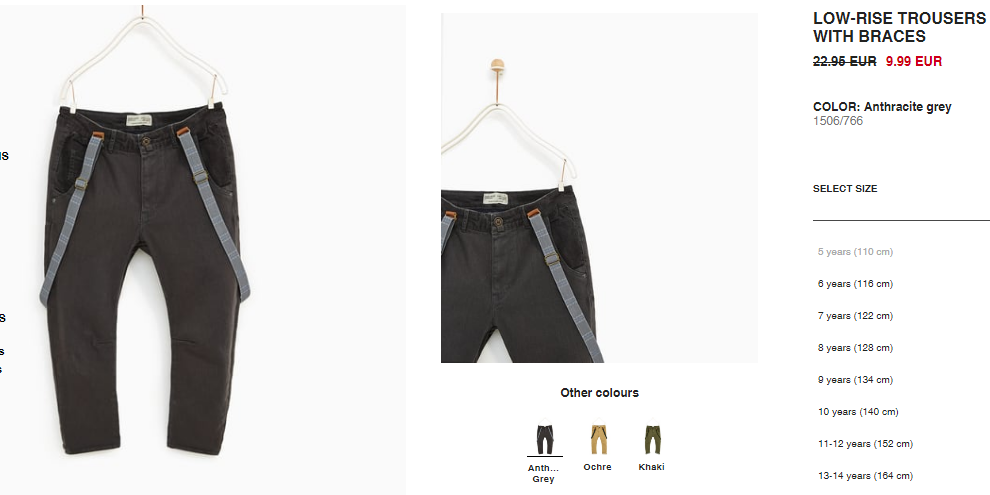Click the Khaki colour label
Image resolution: width=990 pixels, height=495 pixels.
(652, 467)
